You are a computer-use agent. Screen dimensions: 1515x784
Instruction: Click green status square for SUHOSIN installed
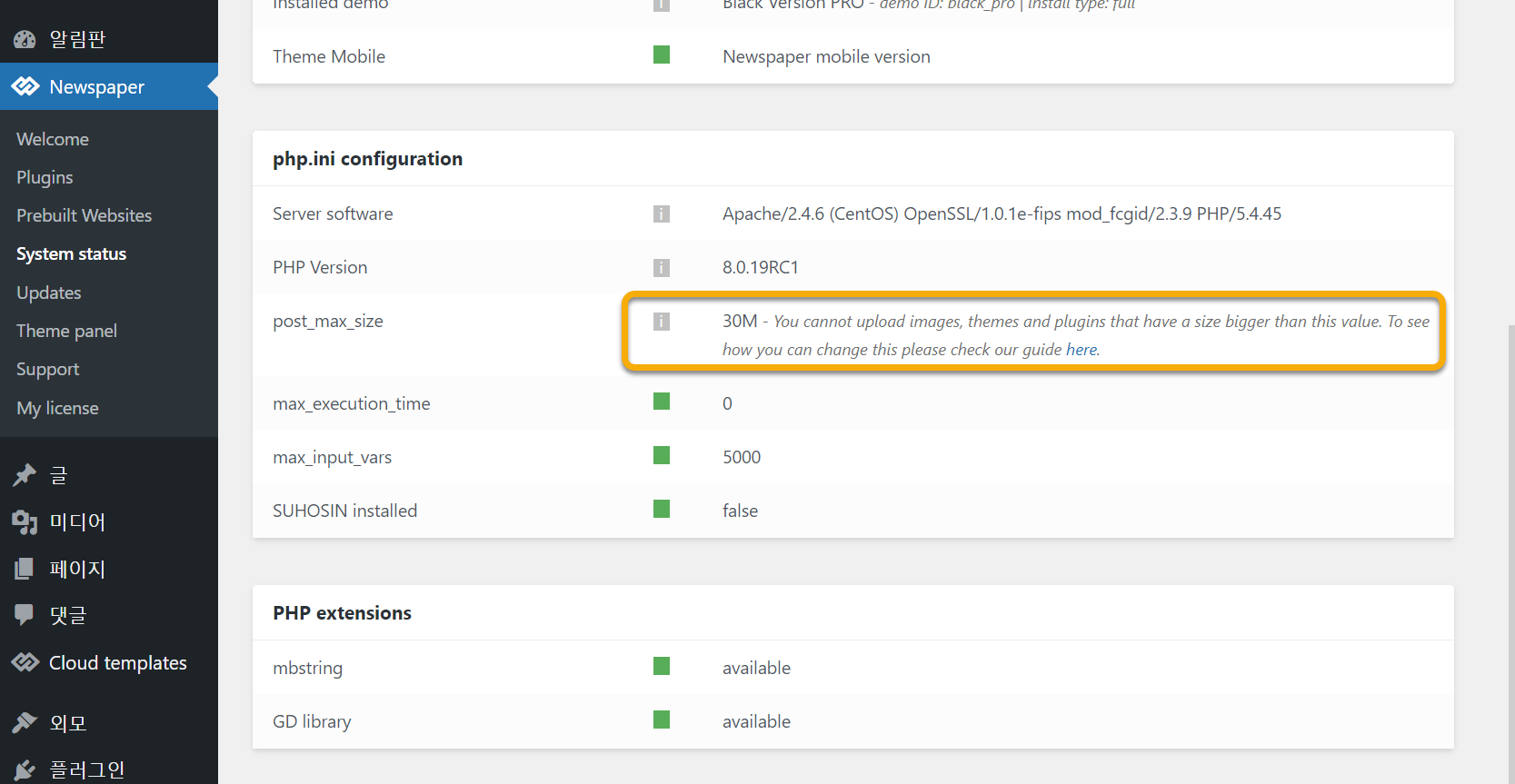point(662,509)
